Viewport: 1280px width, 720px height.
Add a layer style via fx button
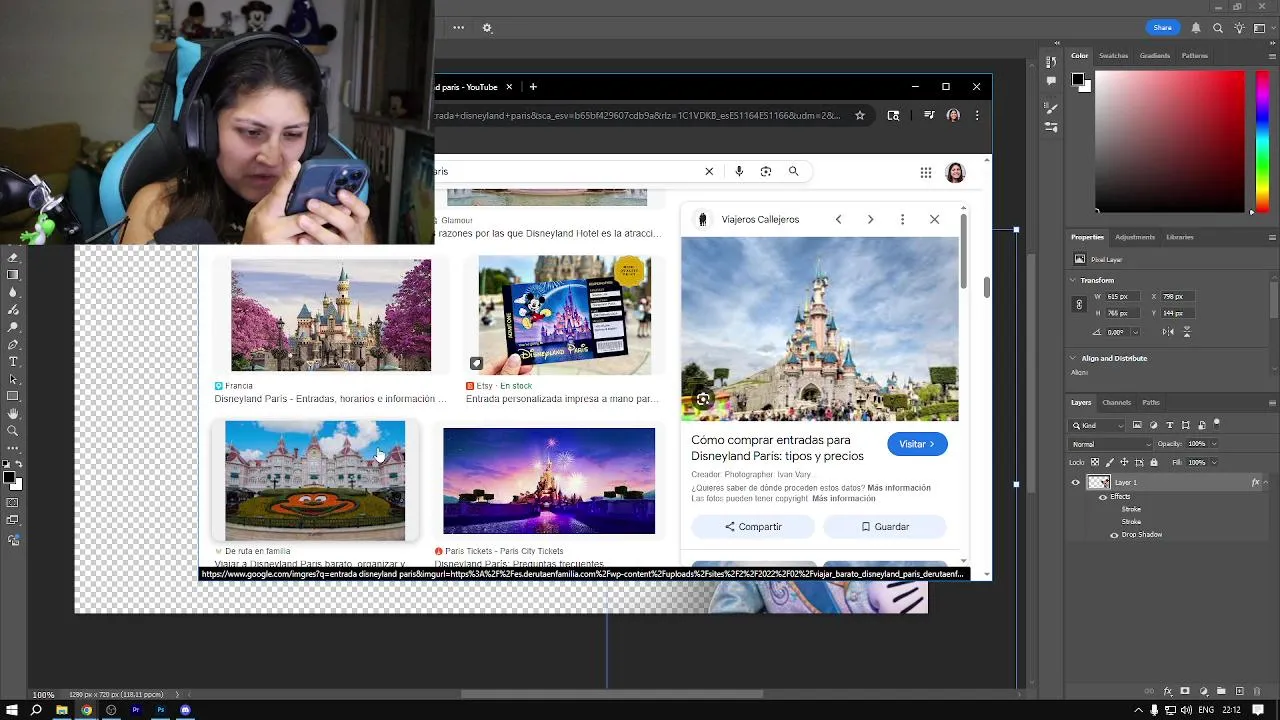[1168, 691]
